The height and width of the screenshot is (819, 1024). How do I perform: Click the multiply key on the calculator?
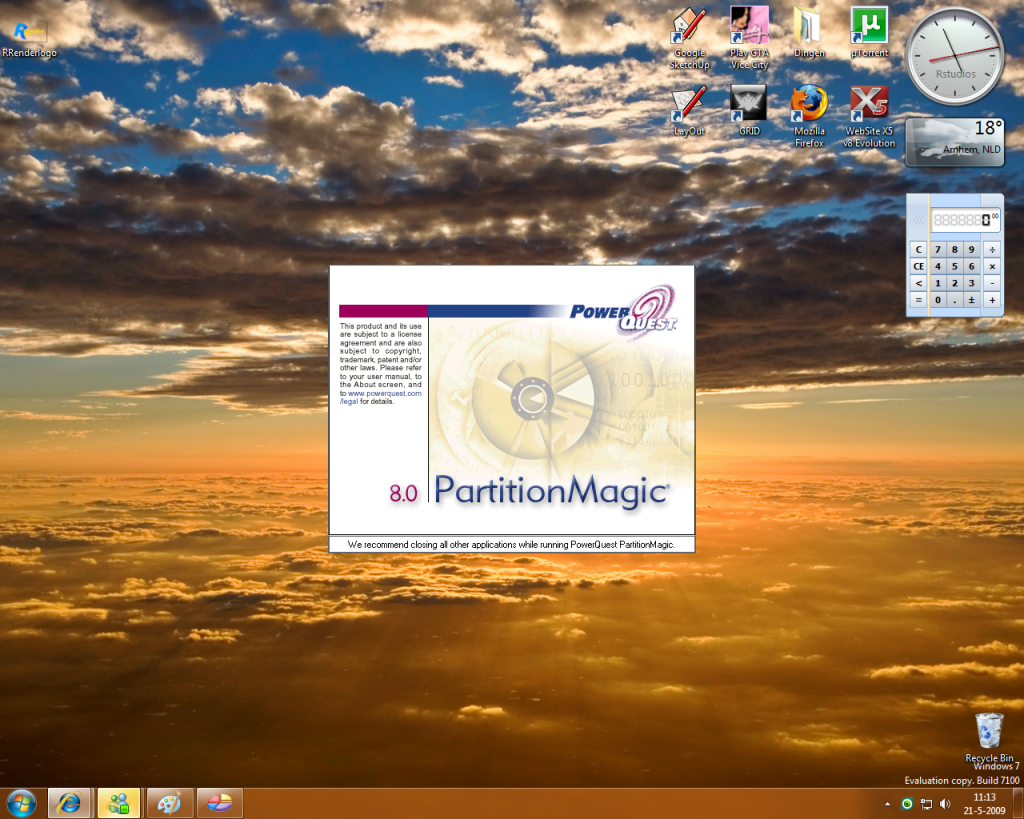tap(992, 266)
